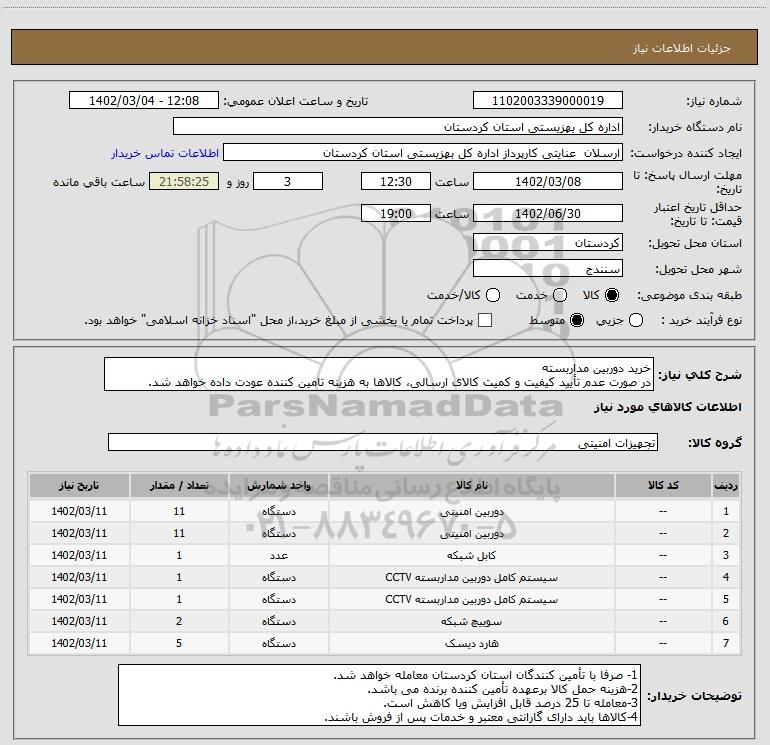Click the response deadline date 1402/03/08
The width and height of the screenshot is (770, 745).
tap(548, 182)
